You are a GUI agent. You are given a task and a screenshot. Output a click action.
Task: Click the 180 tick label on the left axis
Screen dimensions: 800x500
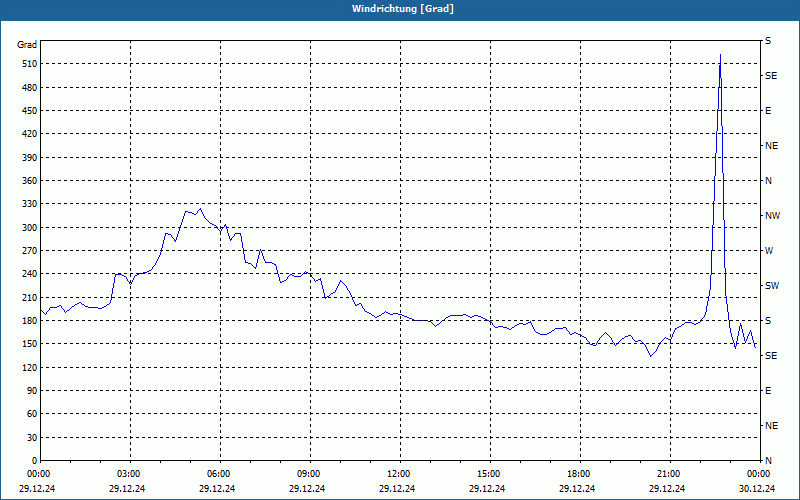pyautogui.click(x=30, y=321)
